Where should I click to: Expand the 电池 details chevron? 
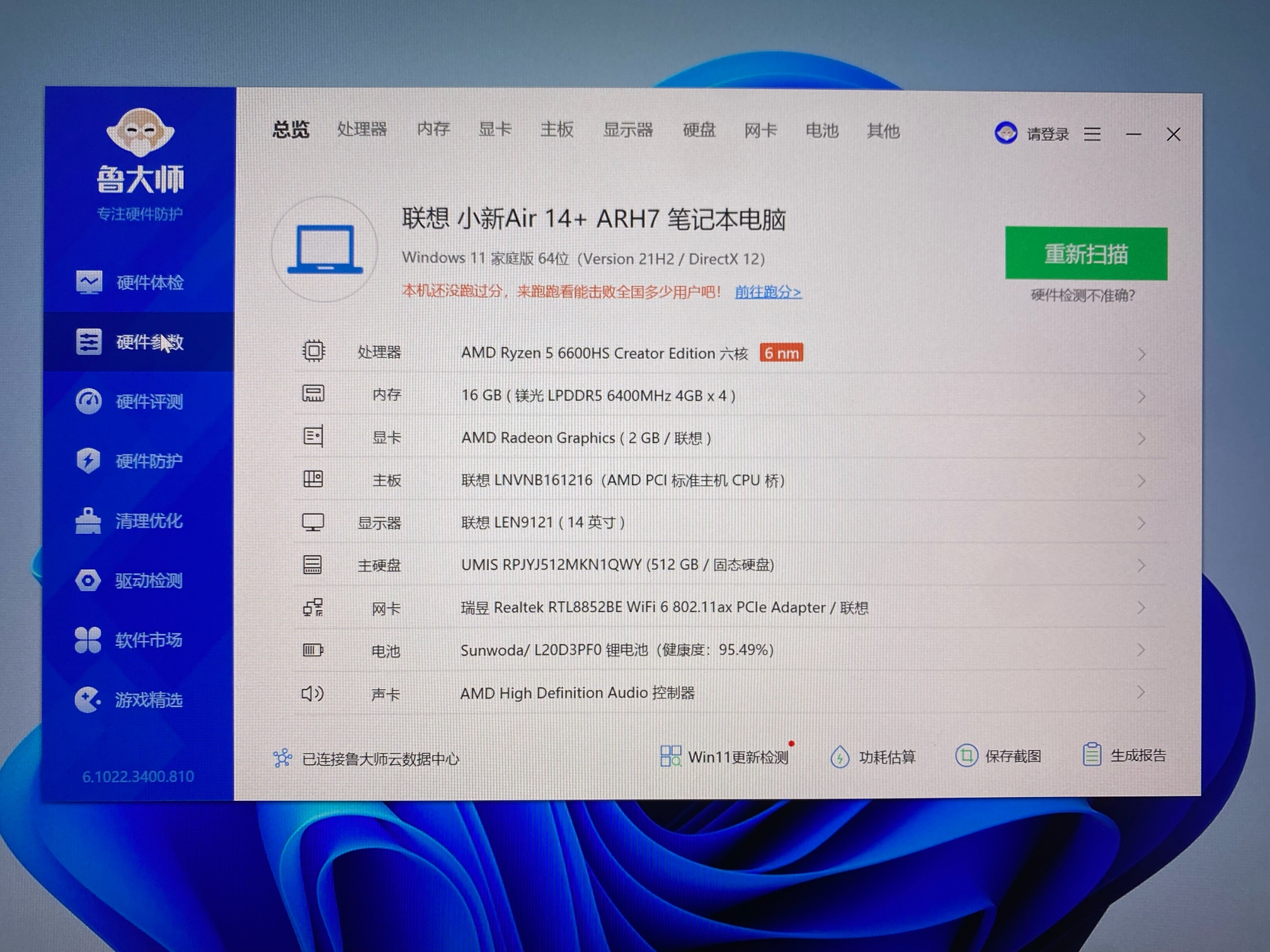coord(1141,650)
